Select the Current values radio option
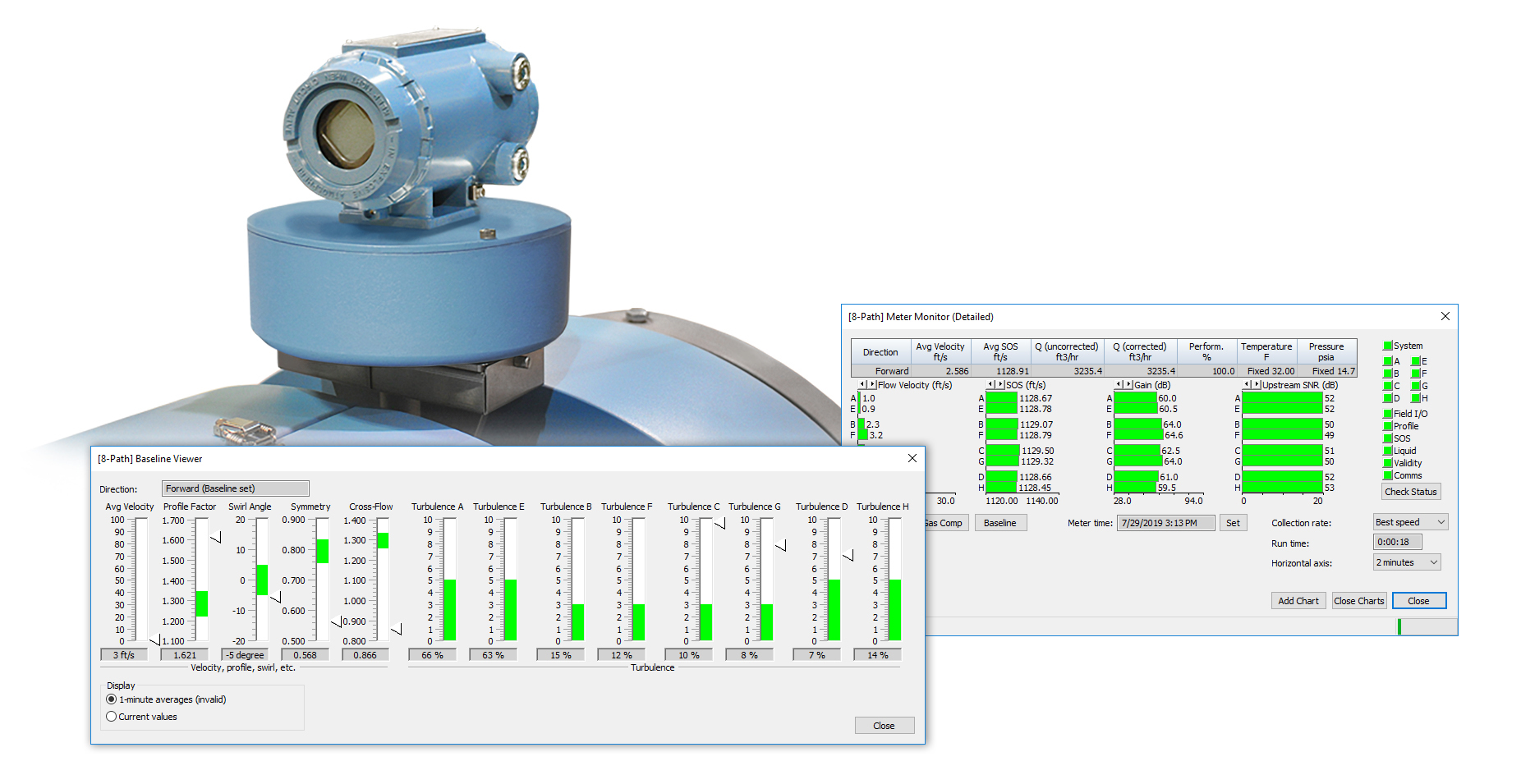The image size is (1521, 784). point(112,717)
